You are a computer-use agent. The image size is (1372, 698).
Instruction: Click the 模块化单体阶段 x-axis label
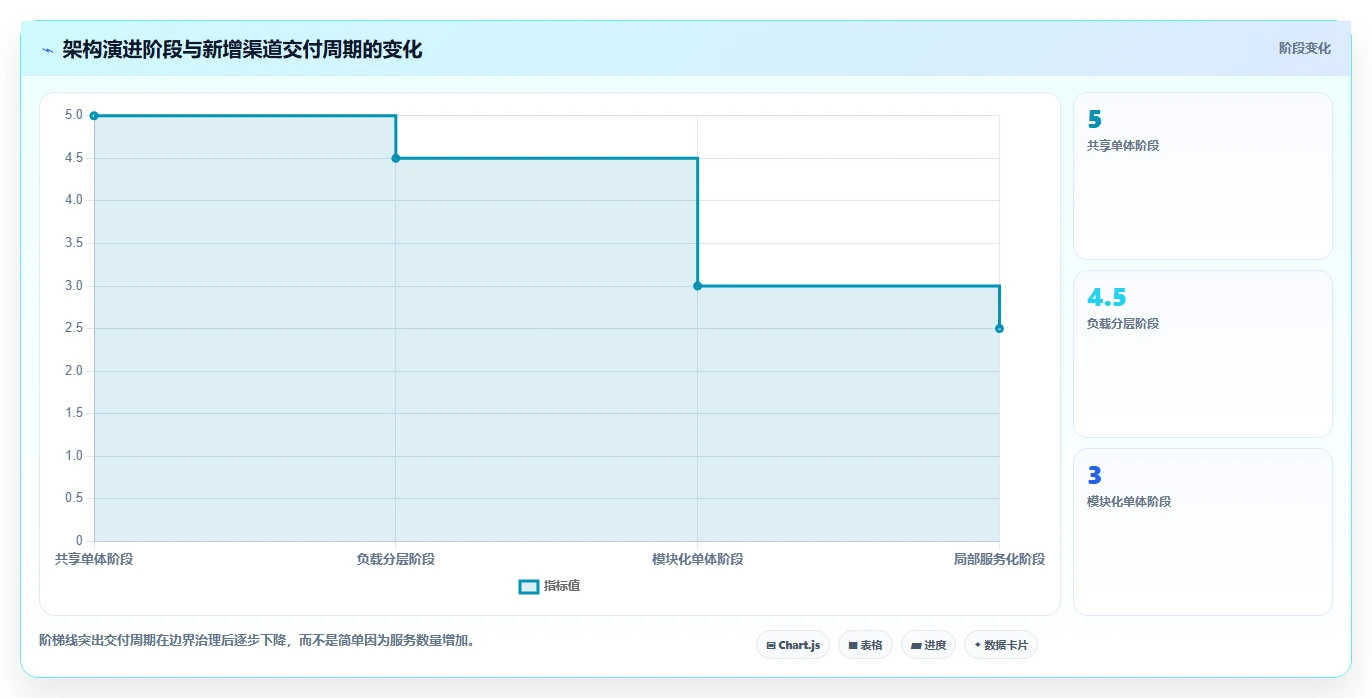[x=698, y=559]
